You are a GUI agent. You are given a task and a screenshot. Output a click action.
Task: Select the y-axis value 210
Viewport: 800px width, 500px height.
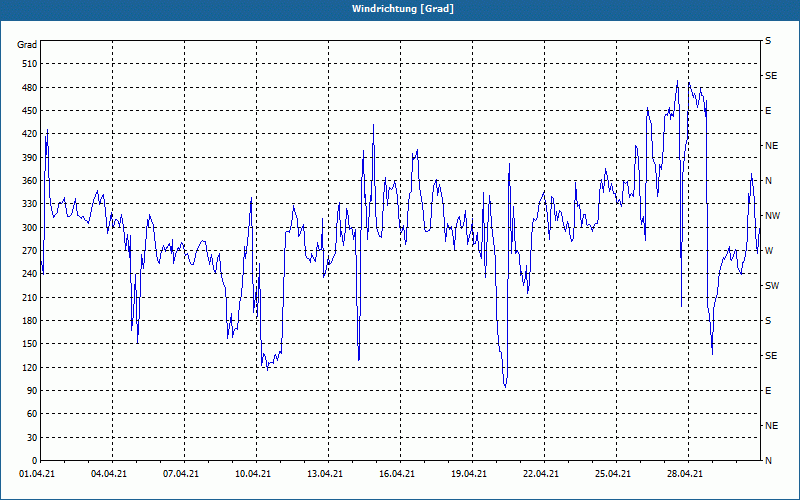[x=30, y=297]
